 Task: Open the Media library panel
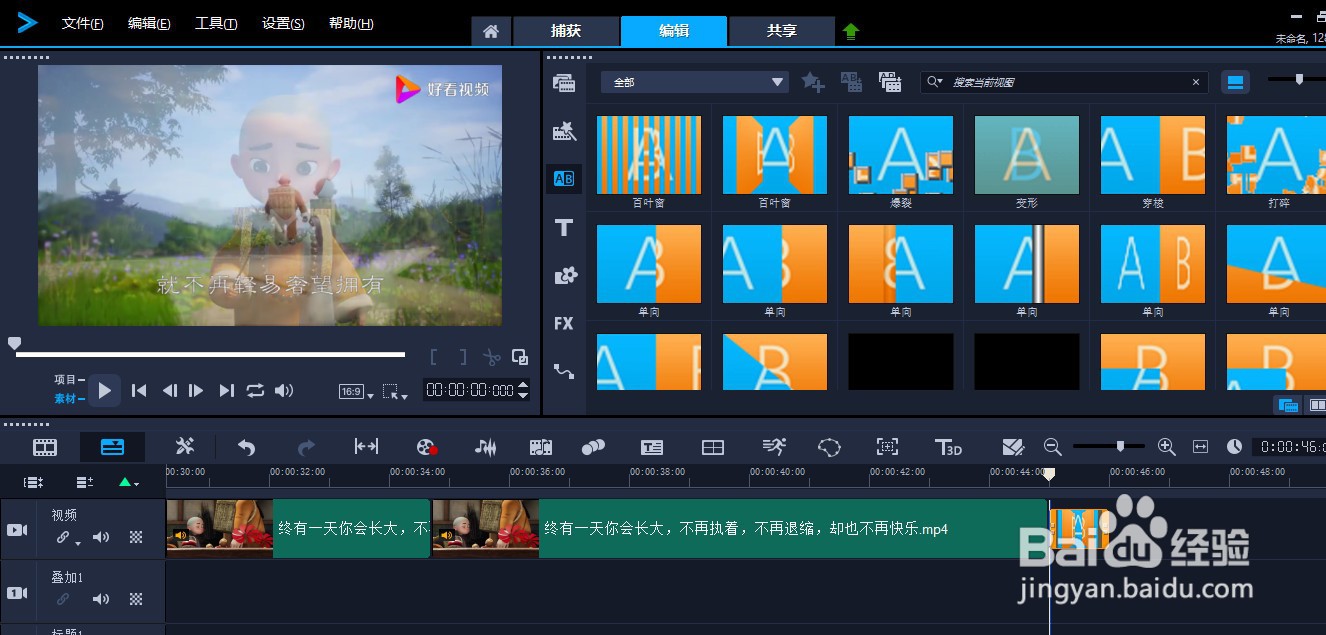pyautogui.click(x=564, y=83)
